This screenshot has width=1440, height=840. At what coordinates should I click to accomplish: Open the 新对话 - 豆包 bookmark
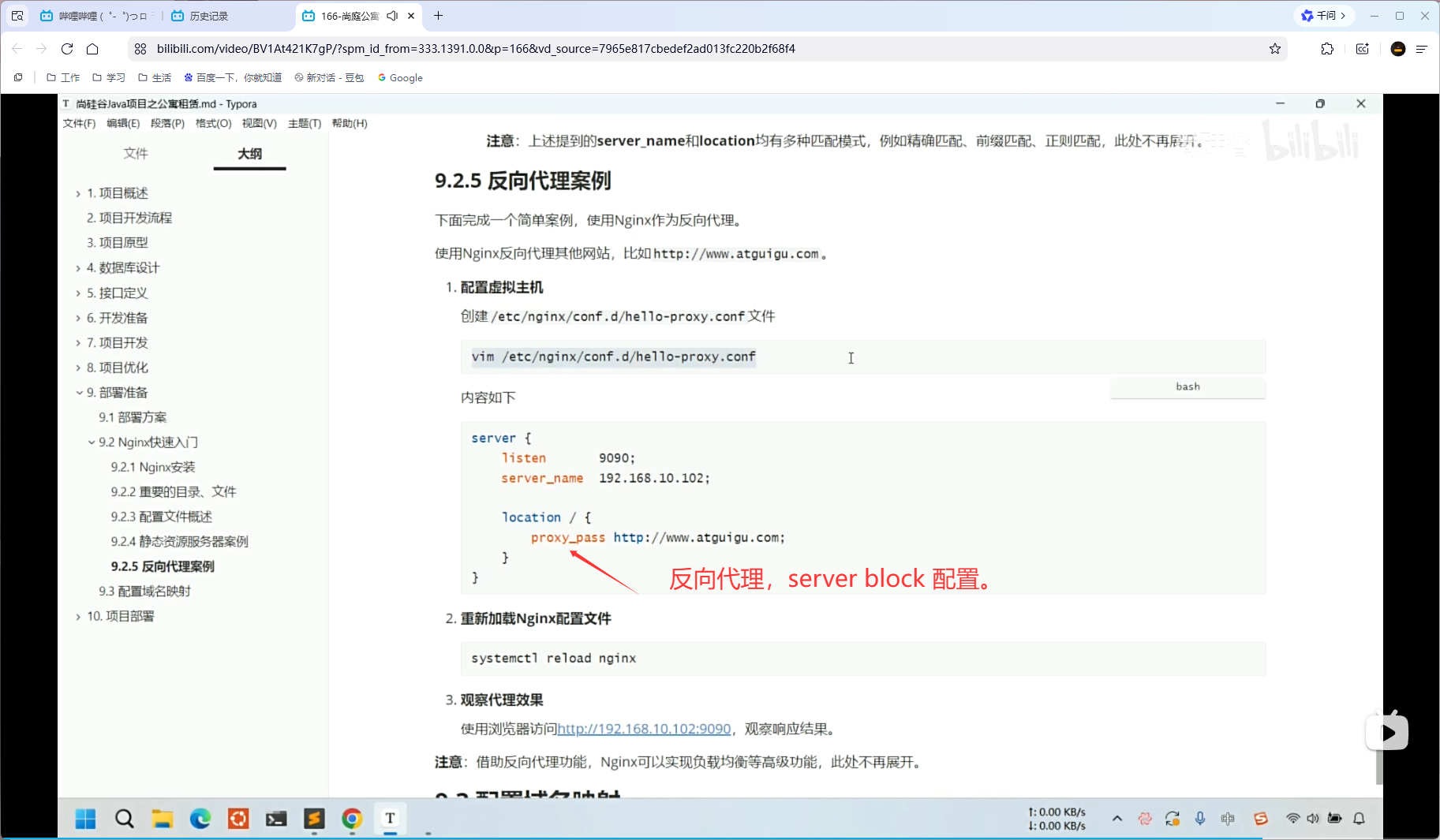point(329,77)
